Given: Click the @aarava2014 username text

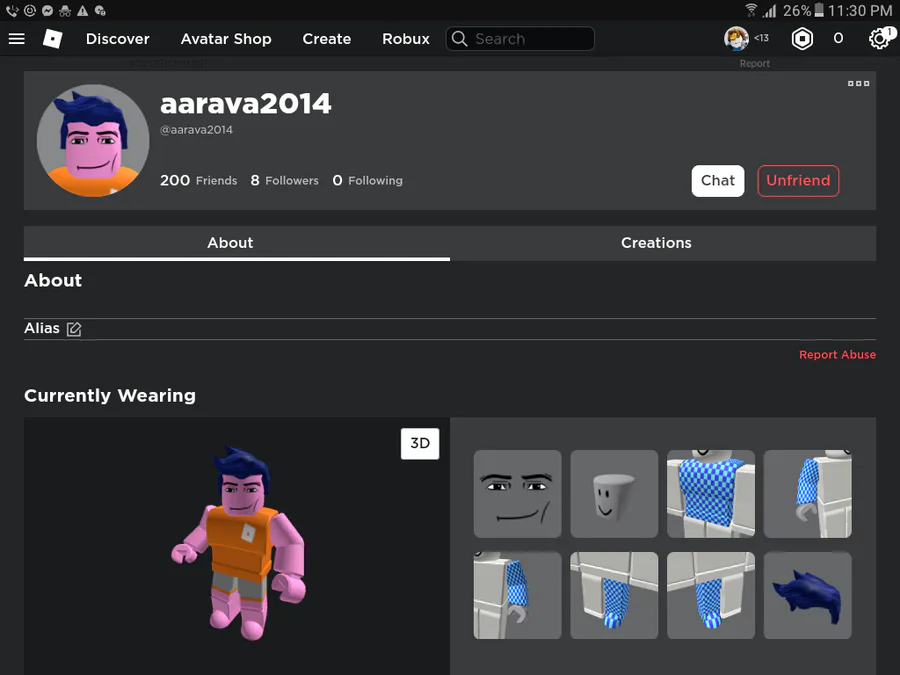Looking at the screenshot, I should click(196, 130).
